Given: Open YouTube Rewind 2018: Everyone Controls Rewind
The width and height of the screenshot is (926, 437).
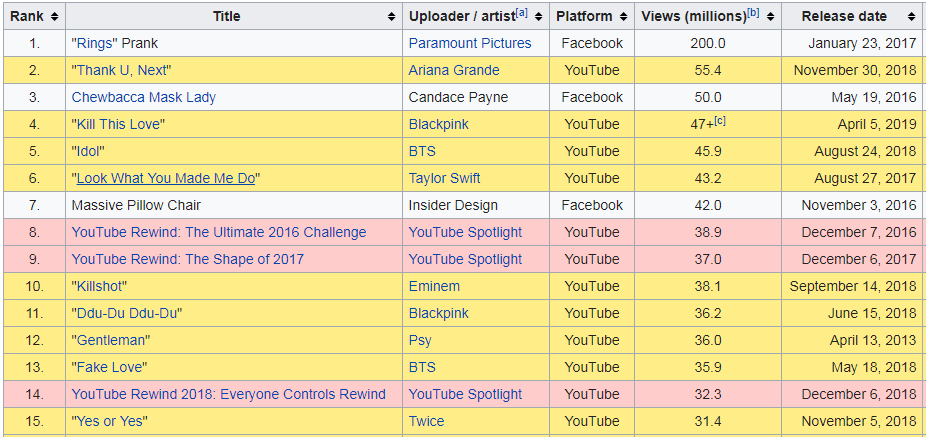Looking at the screenshot, I should click(x=229, y=394).
